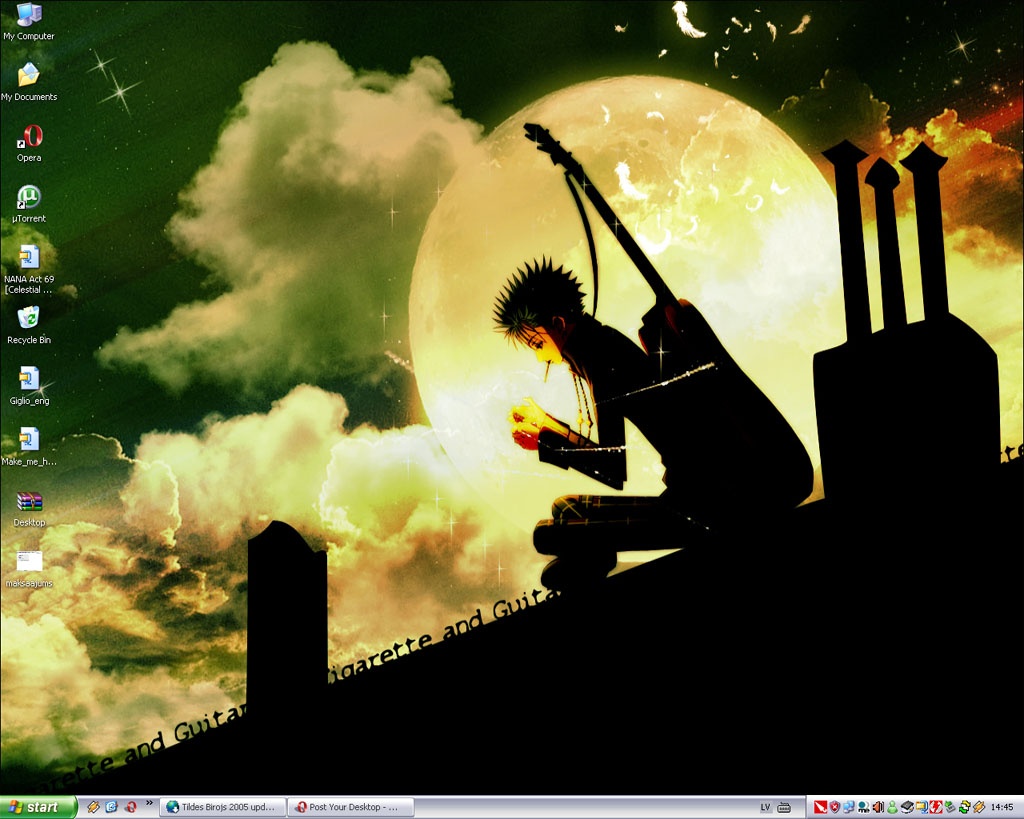Open the My Computer desktop icon

pyautogui.click(x=29, y=22)
